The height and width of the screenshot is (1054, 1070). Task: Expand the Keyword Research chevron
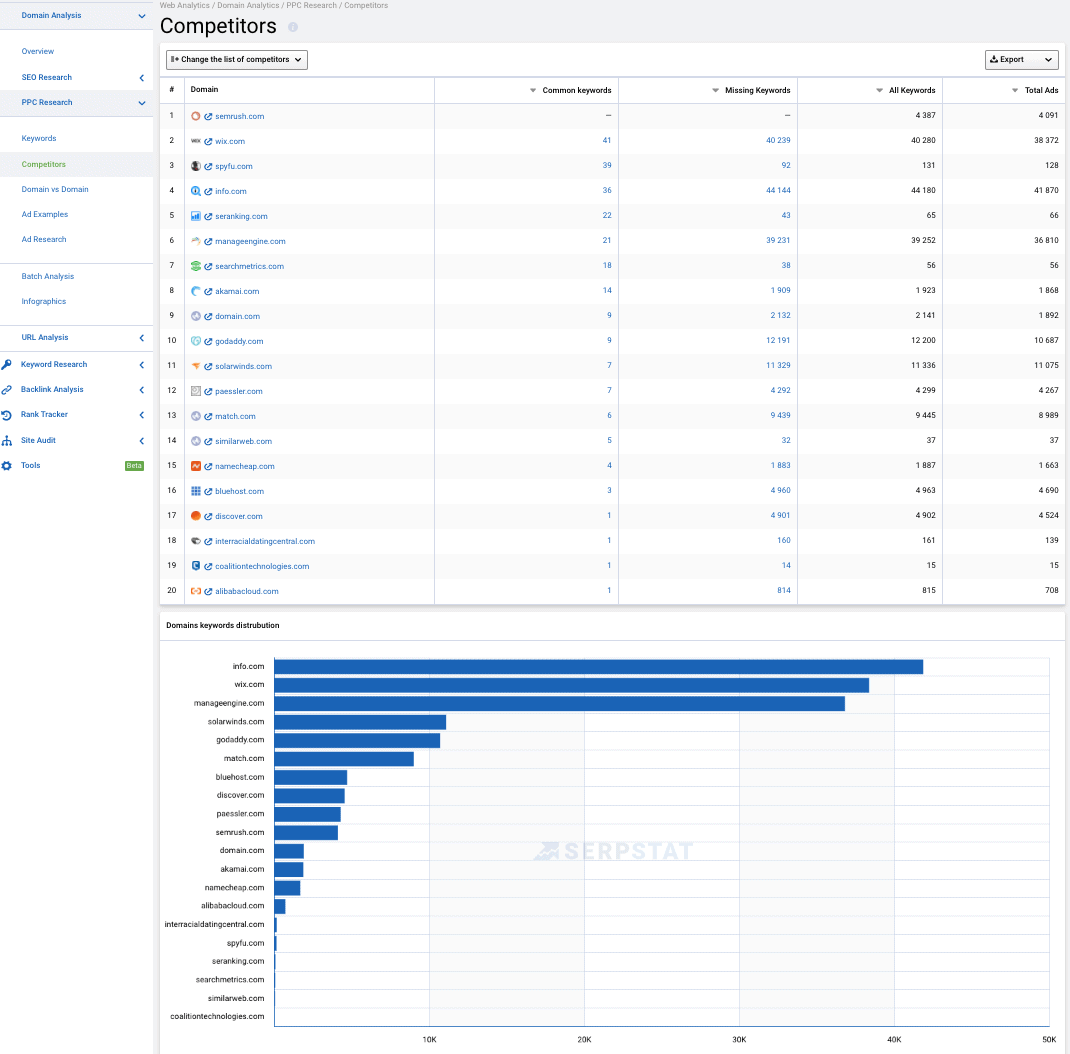pyautogui.click(x=142, y=365)
